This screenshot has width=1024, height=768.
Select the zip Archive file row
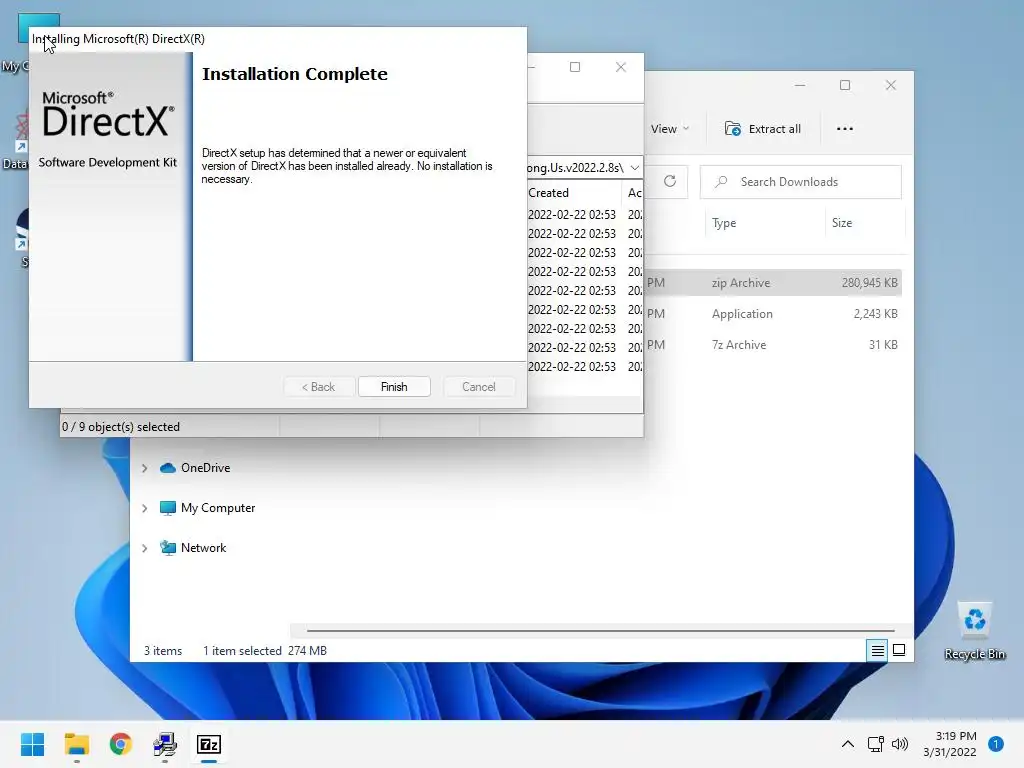click(x=773, y=283)
